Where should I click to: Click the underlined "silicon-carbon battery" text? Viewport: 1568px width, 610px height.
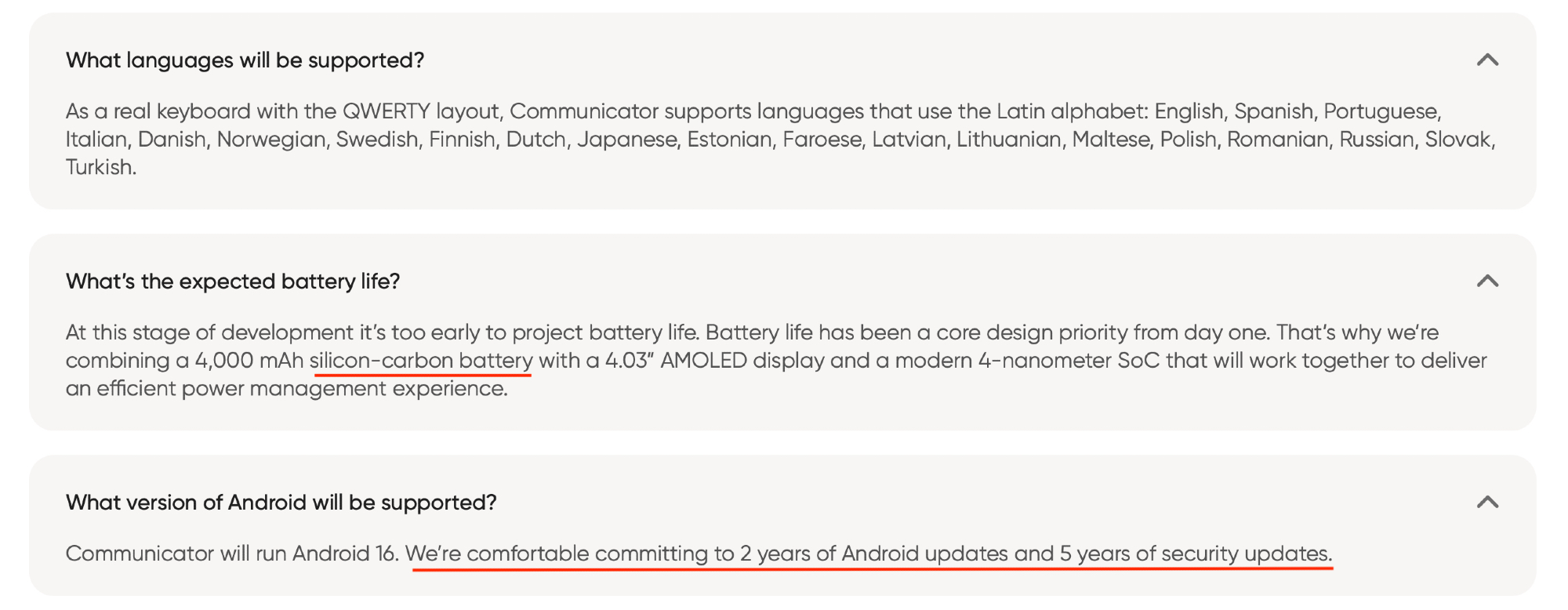point(421,361)
